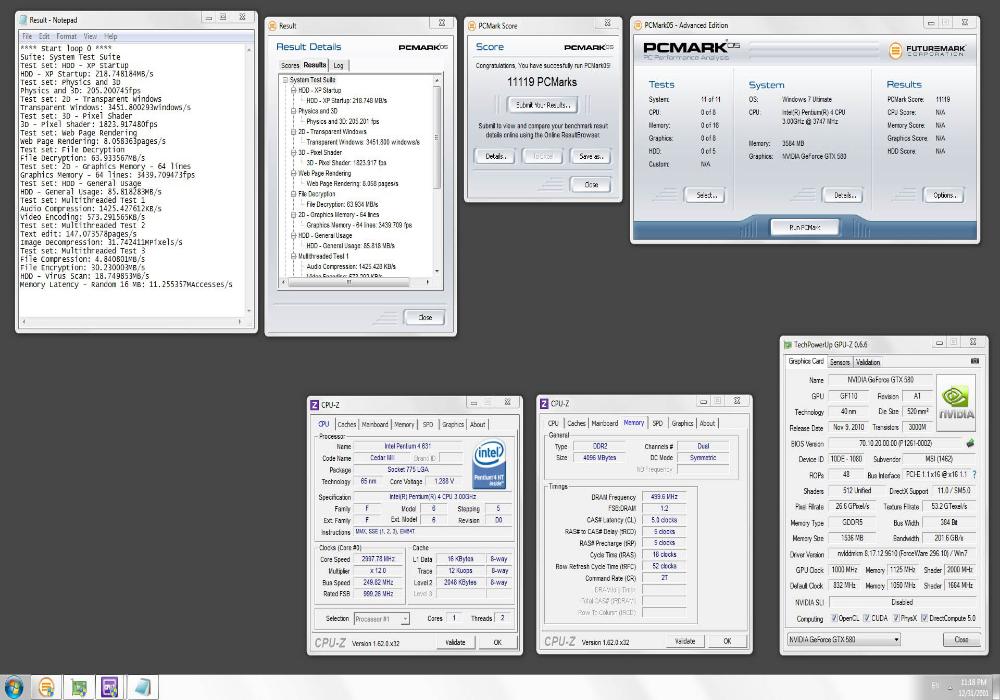Click the taskbar clock
This screenshot has height=700, width=1000.
click(x=972, y=687)
